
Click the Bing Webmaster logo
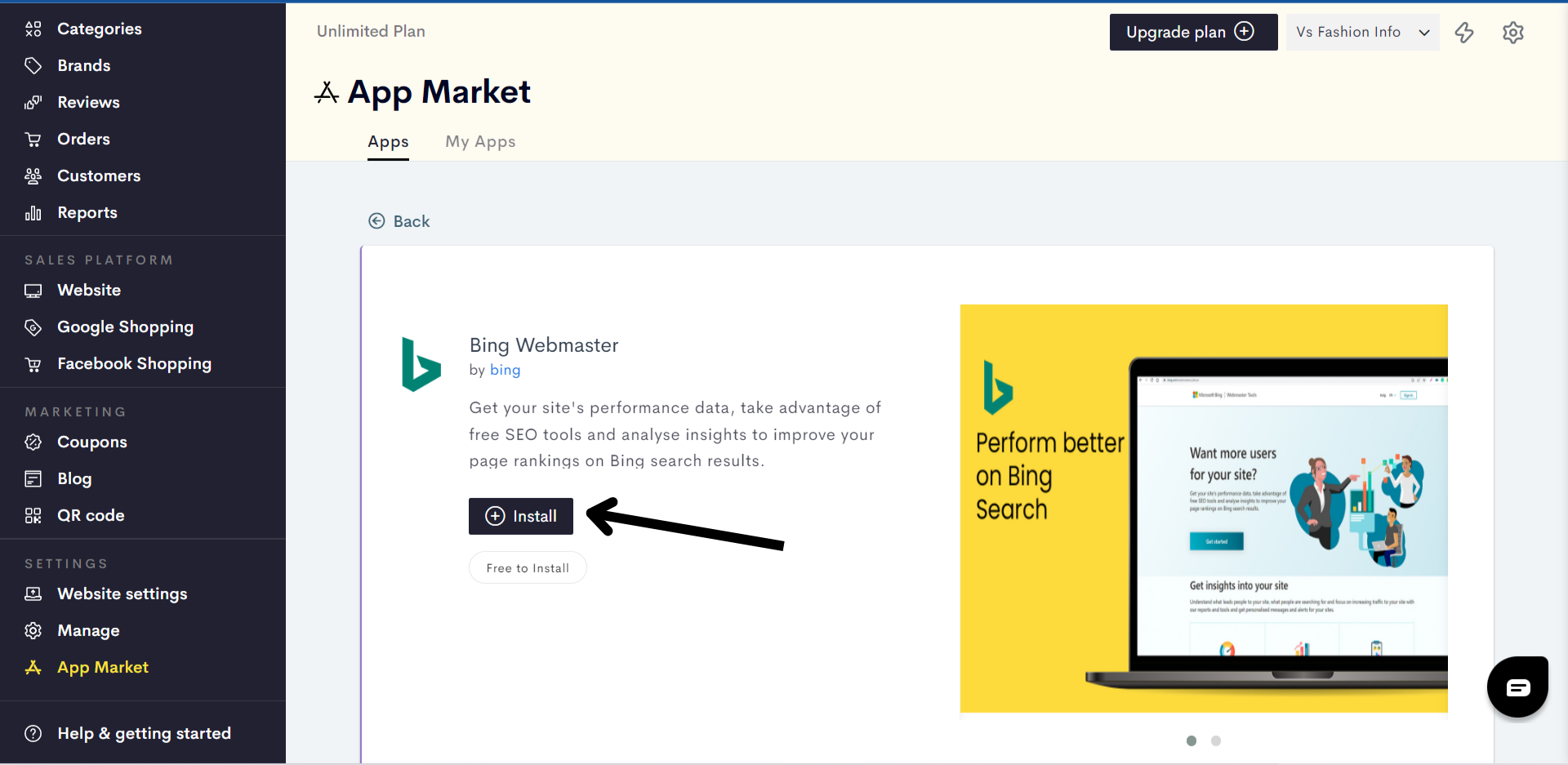[421, 364]
